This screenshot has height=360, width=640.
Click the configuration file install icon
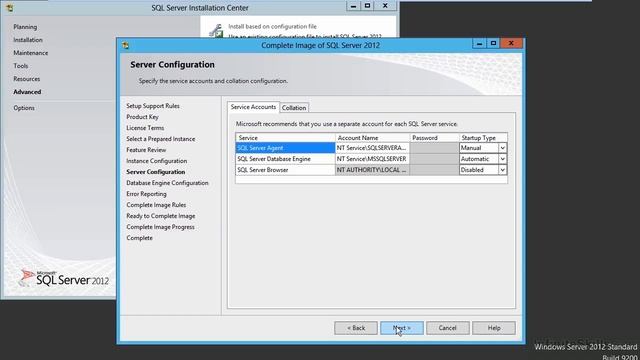pos(216,31)
